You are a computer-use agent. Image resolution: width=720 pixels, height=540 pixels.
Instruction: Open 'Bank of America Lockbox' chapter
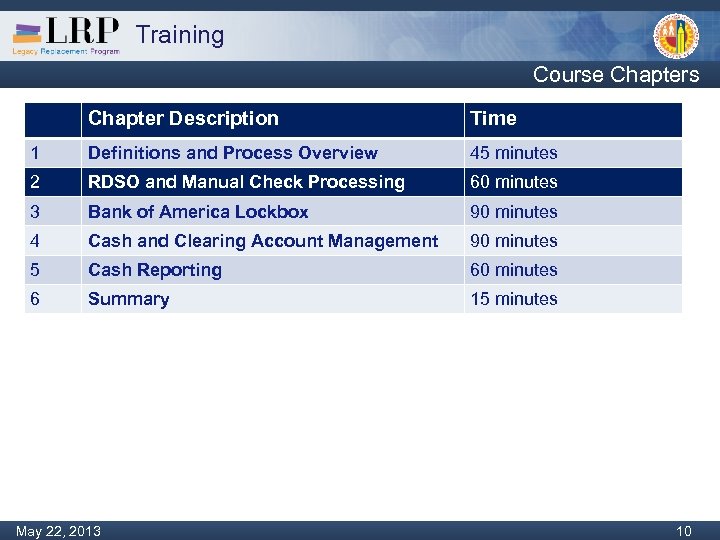[198, 212]
